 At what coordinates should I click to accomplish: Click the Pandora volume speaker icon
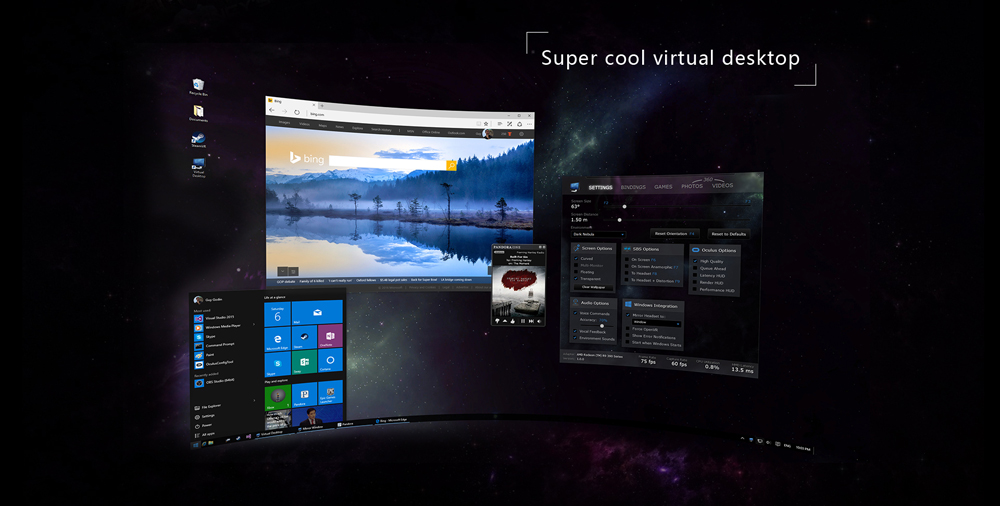pos(539,321)
